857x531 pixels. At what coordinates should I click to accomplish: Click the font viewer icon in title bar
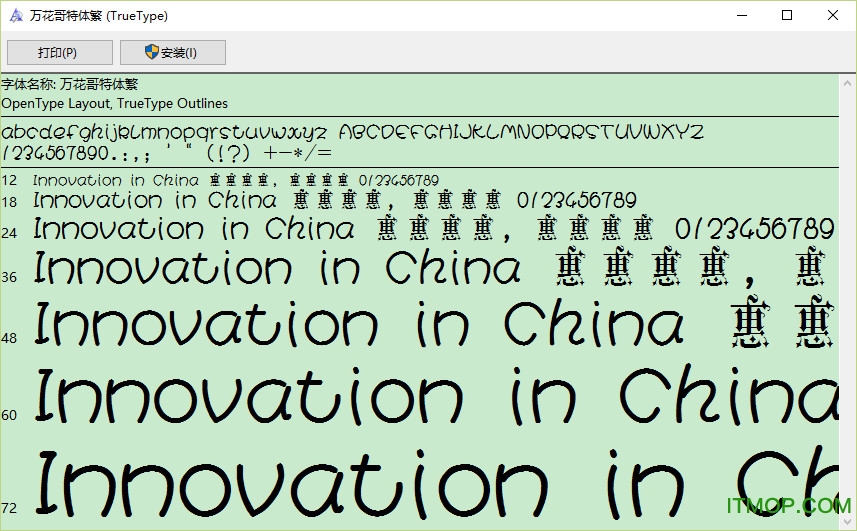(16, 16)
